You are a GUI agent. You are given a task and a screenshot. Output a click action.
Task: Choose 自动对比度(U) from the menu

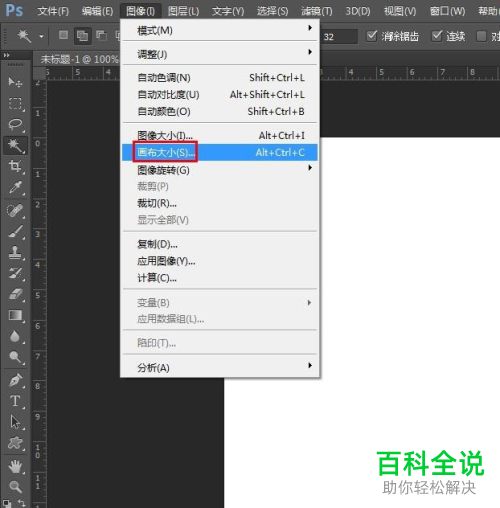point(220,95)
